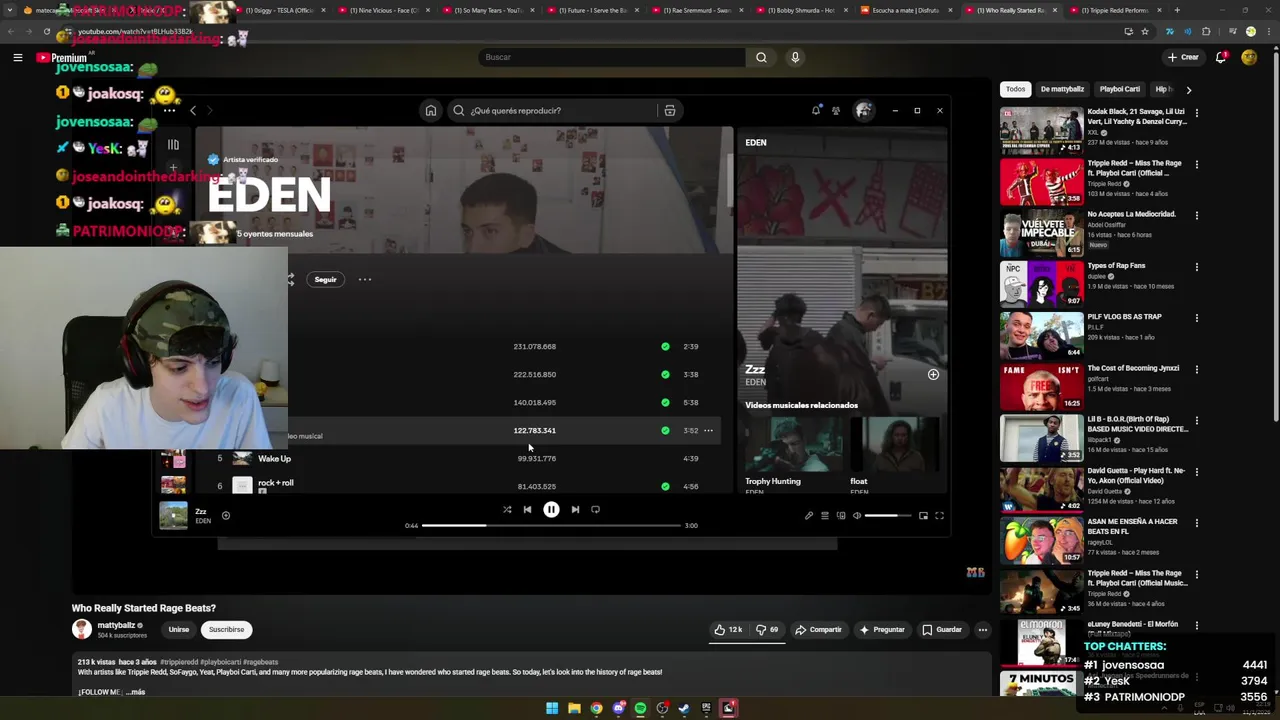Toggle shuffle in Spotify player

click(507, 510)
